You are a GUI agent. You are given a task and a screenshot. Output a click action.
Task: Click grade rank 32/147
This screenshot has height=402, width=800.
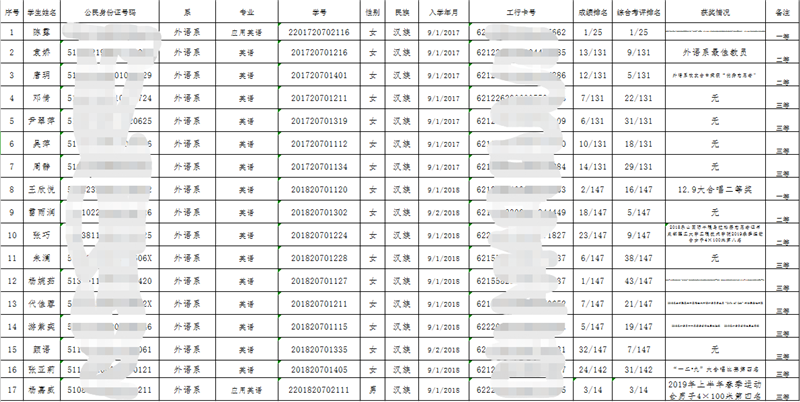(x=592, y=349)
